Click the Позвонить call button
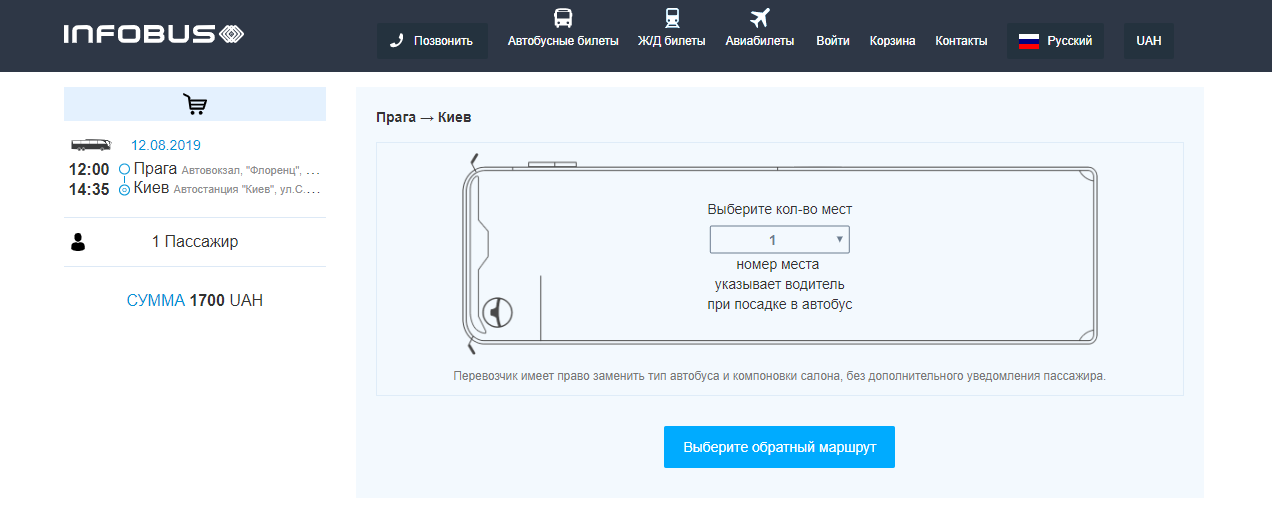Screen dimensions: 1272x506 pyautogui.click(x=432, y=41)
